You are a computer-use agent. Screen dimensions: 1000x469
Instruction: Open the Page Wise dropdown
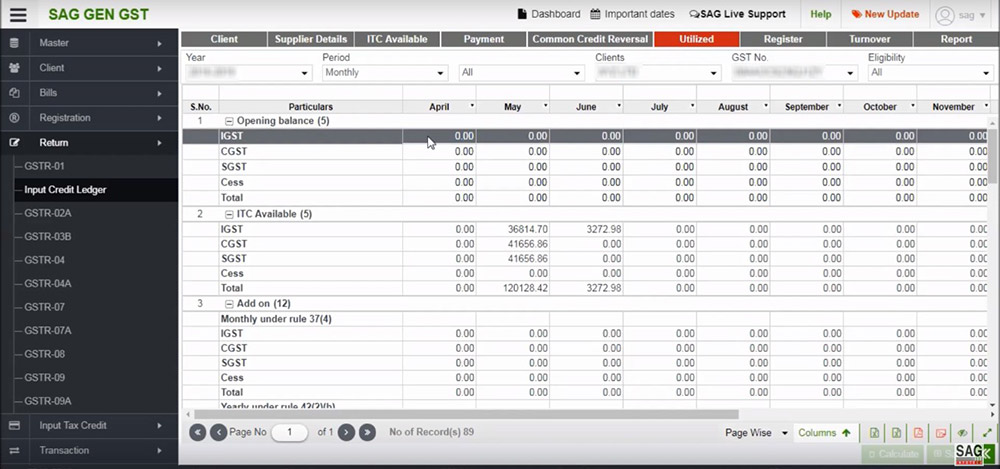pyautogui.click(x=755, y=433)
